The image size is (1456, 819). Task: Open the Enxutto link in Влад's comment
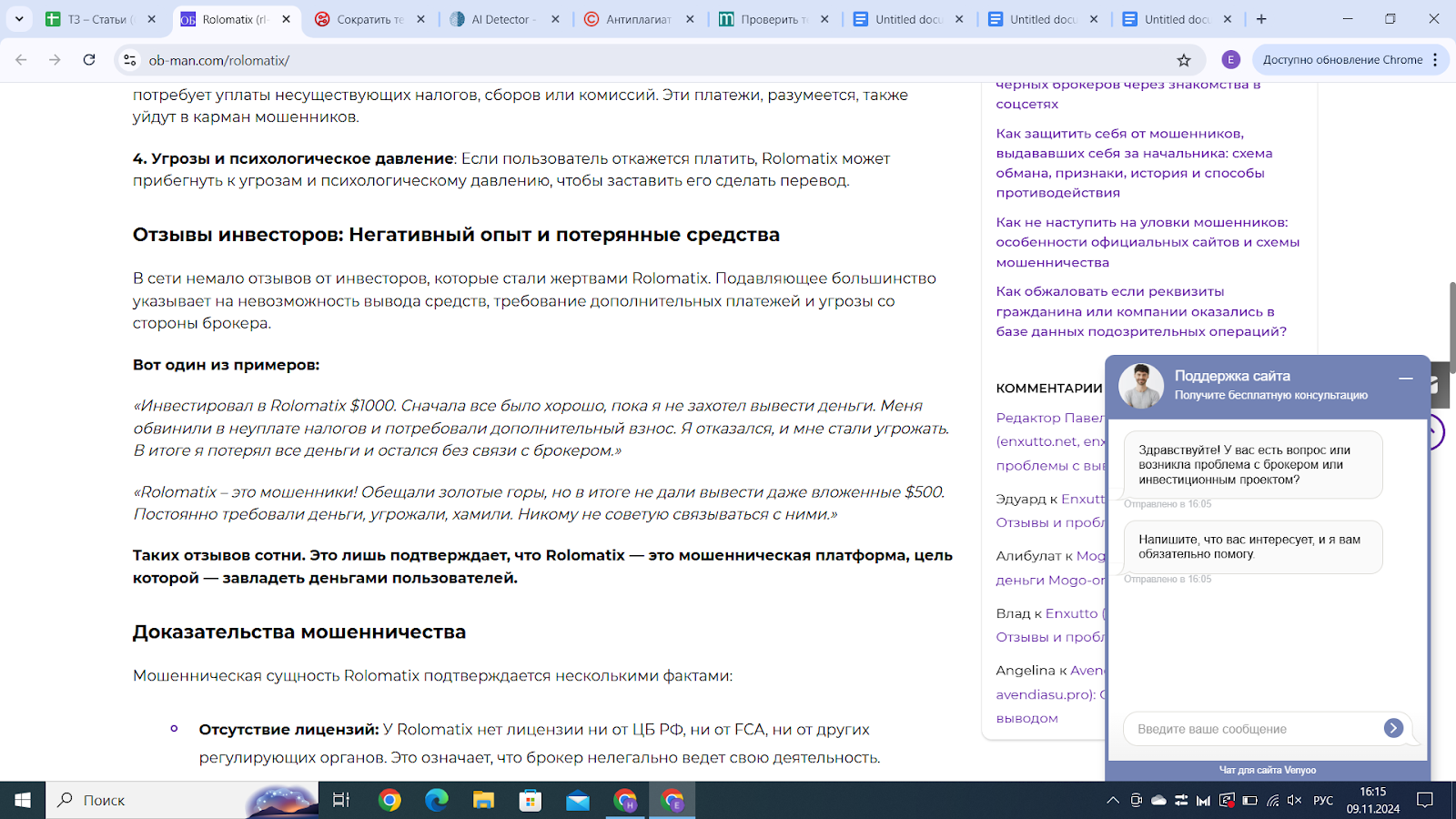(1072, 613)
